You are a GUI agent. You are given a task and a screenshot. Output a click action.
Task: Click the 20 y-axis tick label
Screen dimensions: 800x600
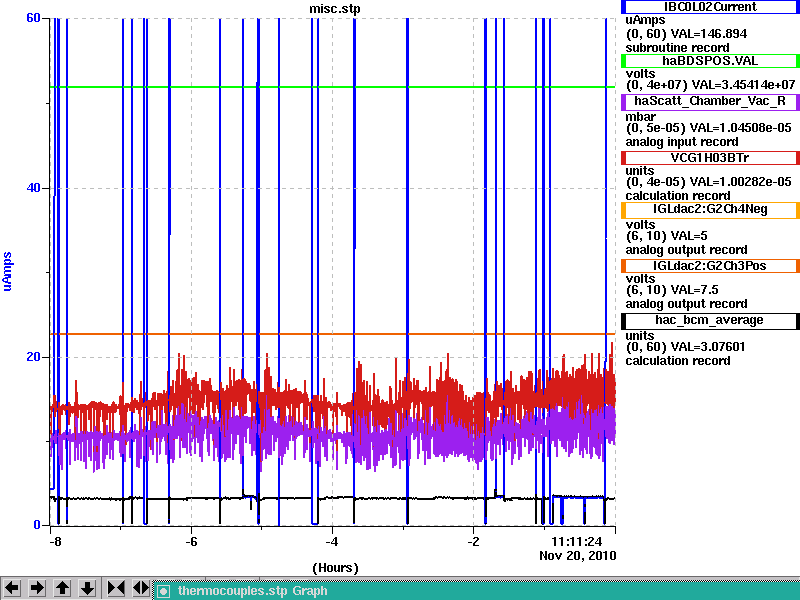tap(33, 357)
